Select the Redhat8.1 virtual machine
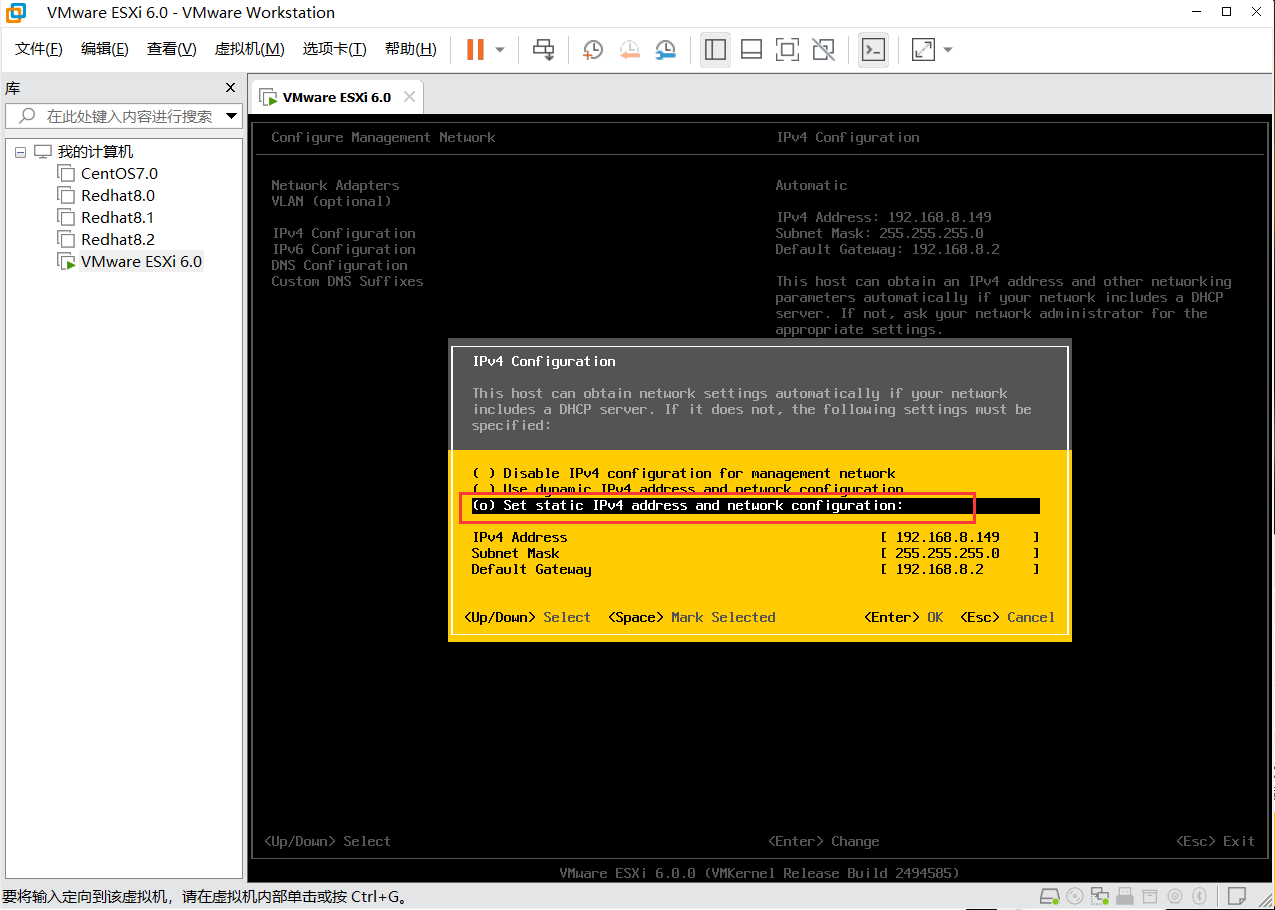This screenshot has width=1275, height=910. (x=118, y=218)
